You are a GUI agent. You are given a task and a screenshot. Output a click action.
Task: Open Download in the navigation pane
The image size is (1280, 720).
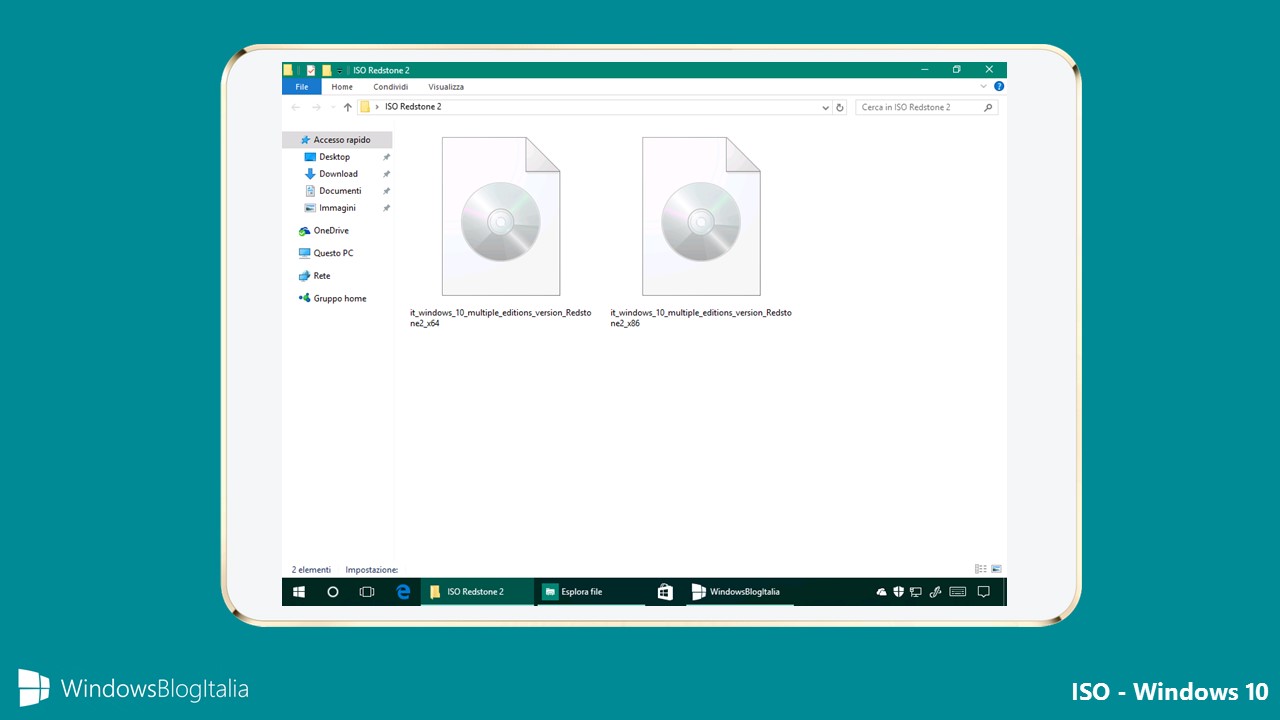337,174
